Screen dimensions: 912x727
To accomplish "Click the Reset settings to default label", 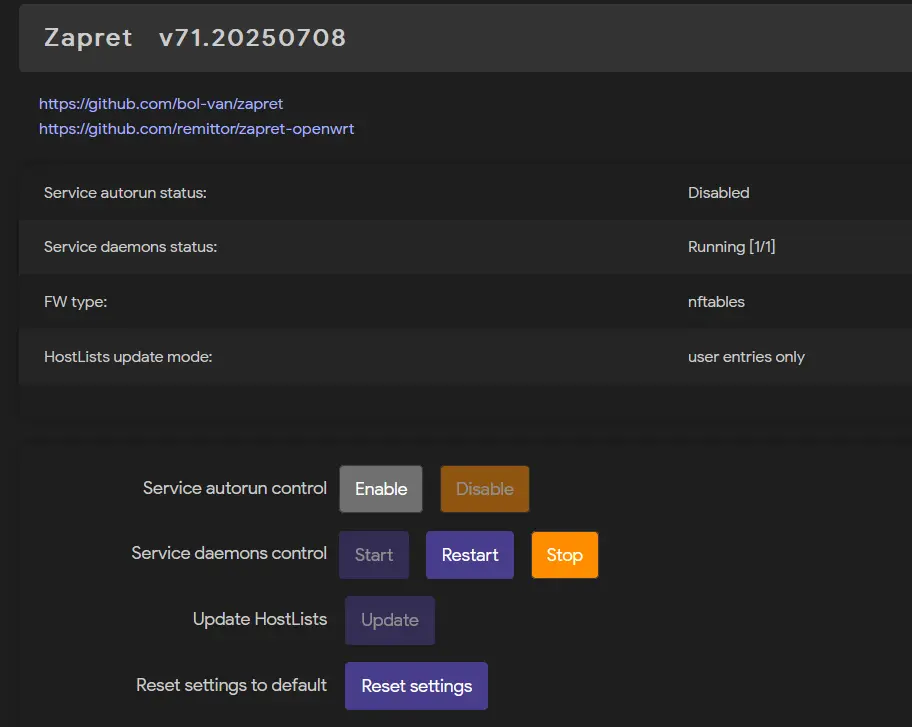I will click(231, 685).
